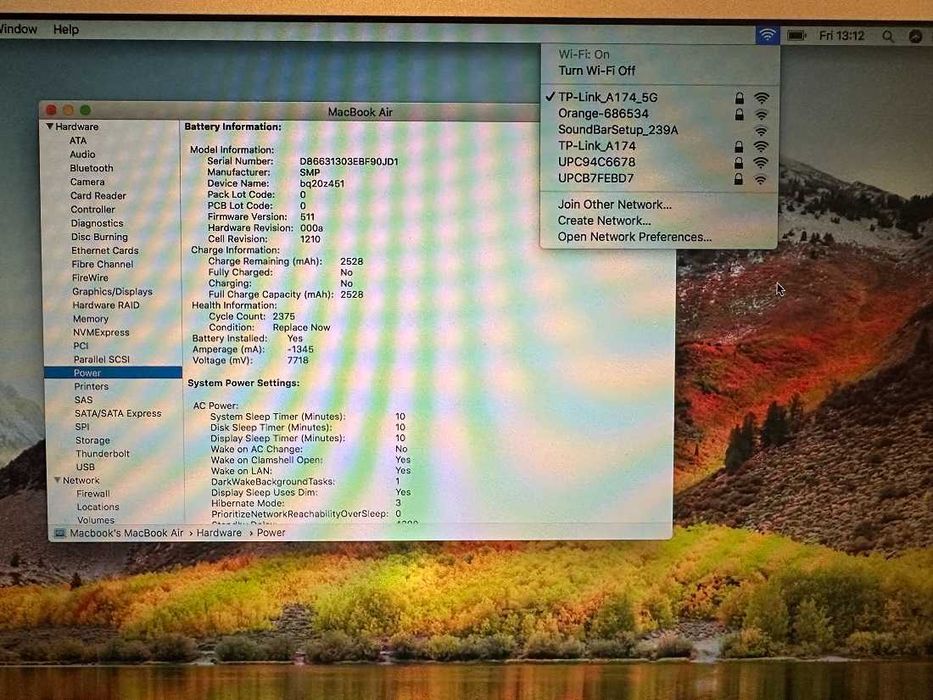Select Locations under Network

pyautogui.click(x=98, y=507)
